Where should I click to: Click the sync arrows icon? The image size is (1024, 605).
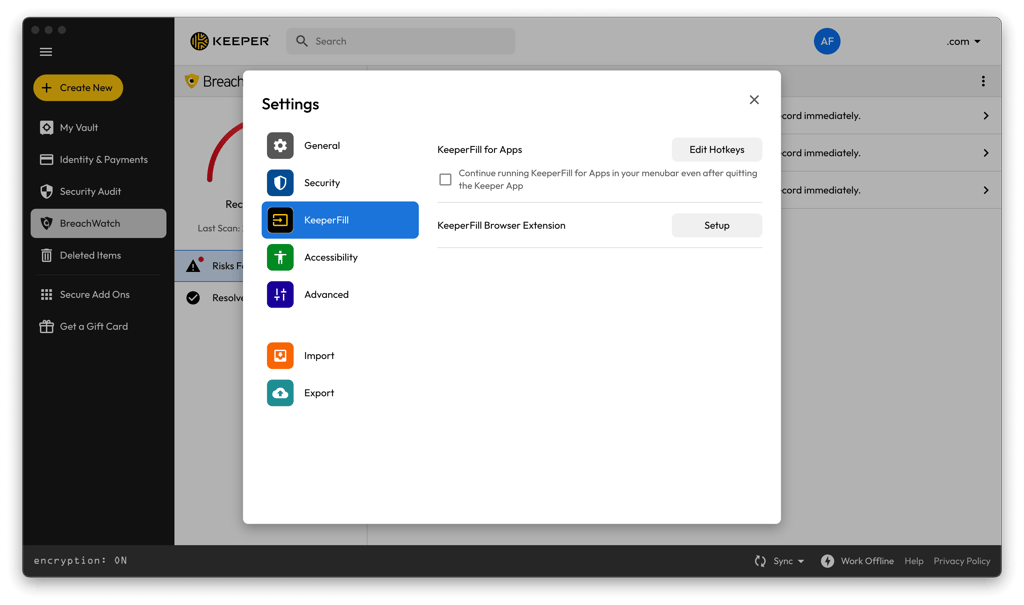click(760, 561)
